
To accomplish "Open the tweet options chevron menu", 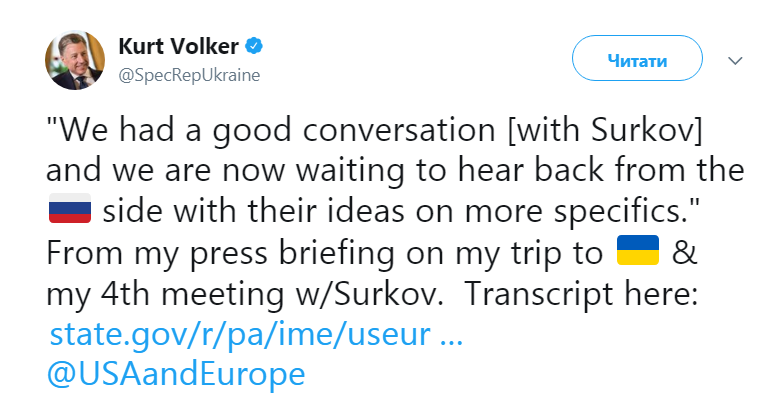I will (735, 61).
